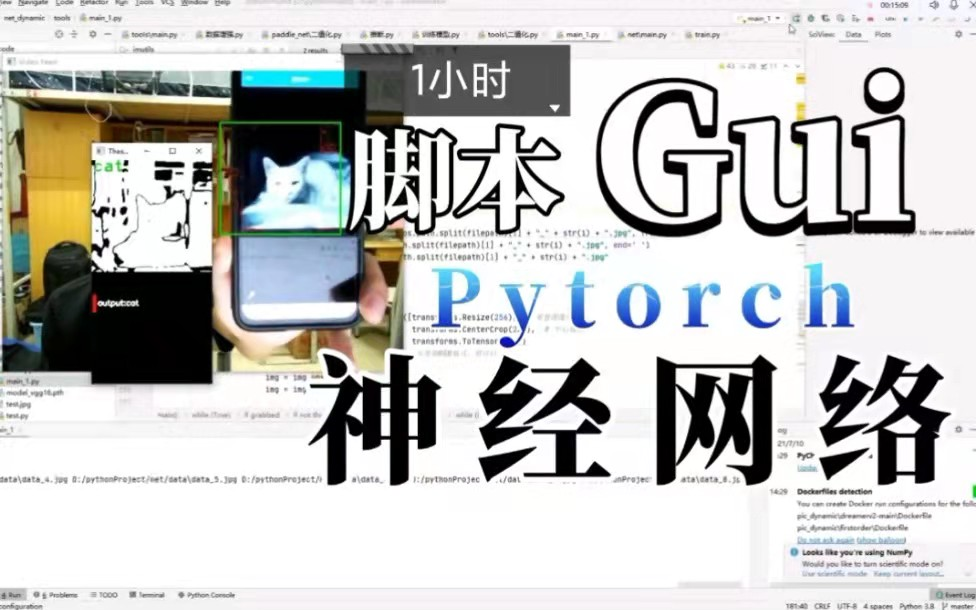The width and height of the screenshot is (976, 610).
Task: Switch to the paddle_net\二值化.py editor tab
Action: [x=302, y=35]
